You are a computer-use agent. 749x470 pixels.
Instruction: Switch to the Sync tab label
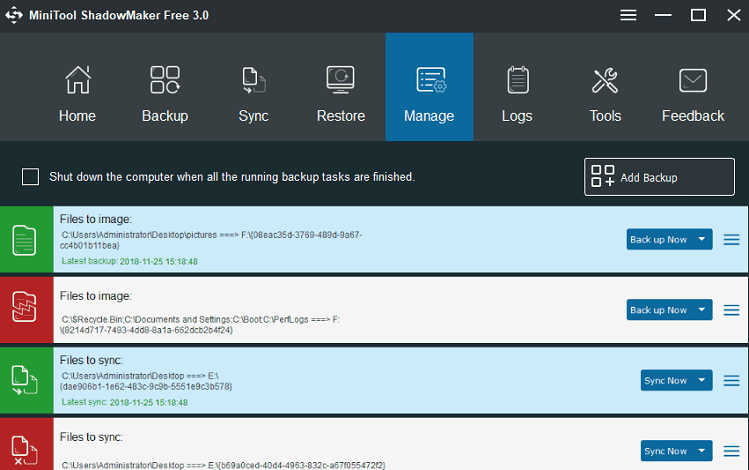point(254,116)
